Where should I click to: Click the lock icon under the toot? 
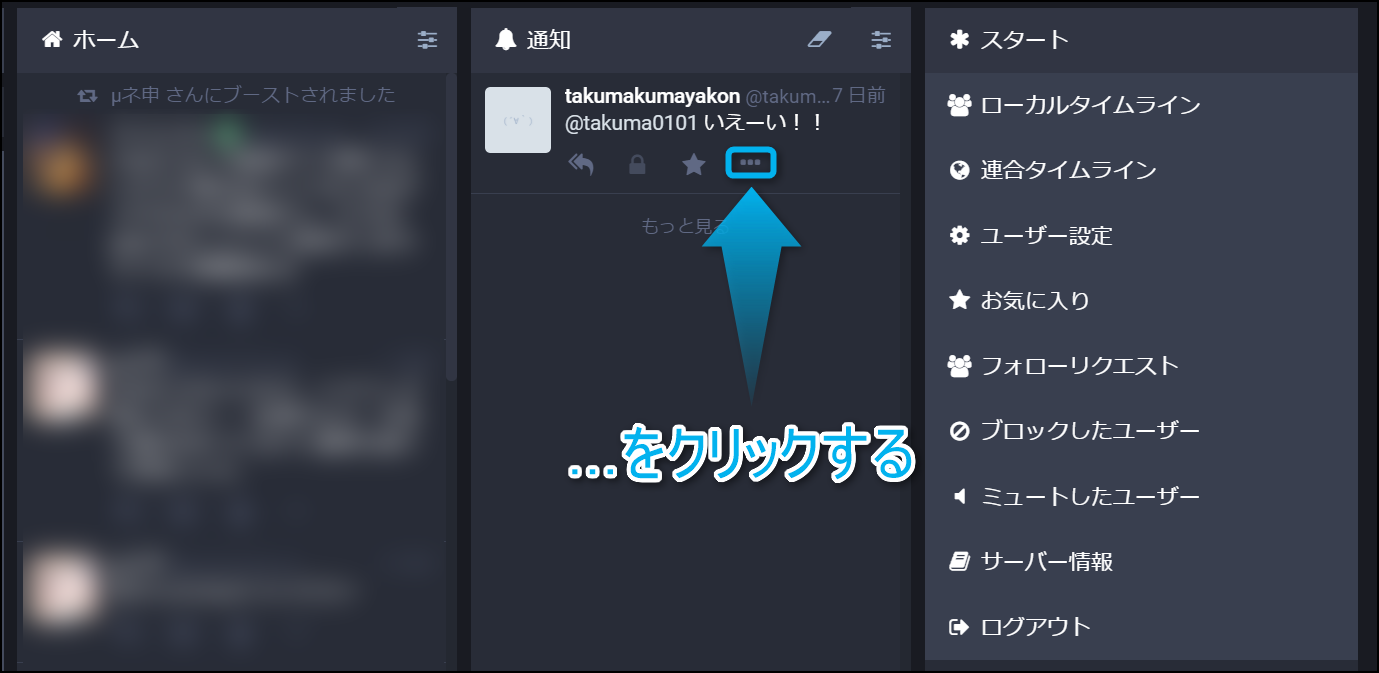tap(637, 165)
